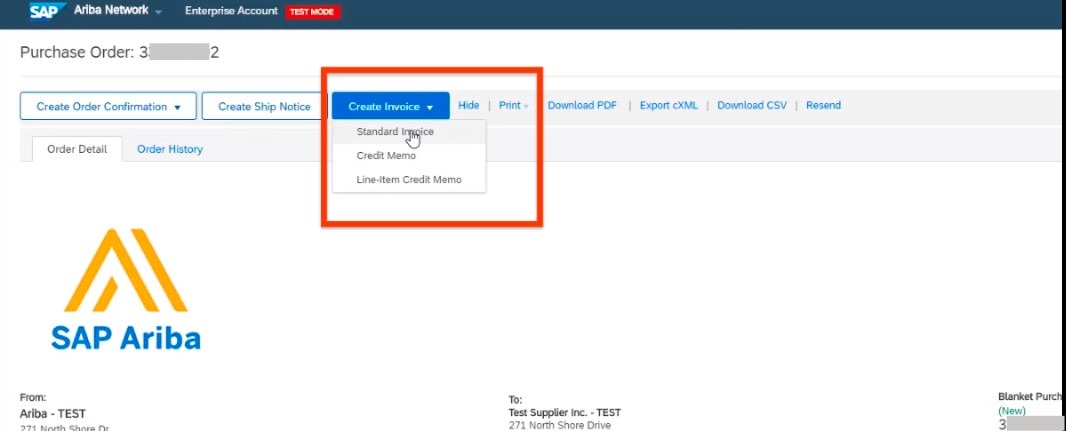
Task: Click the Export cXML link
Action: [668, 105]
